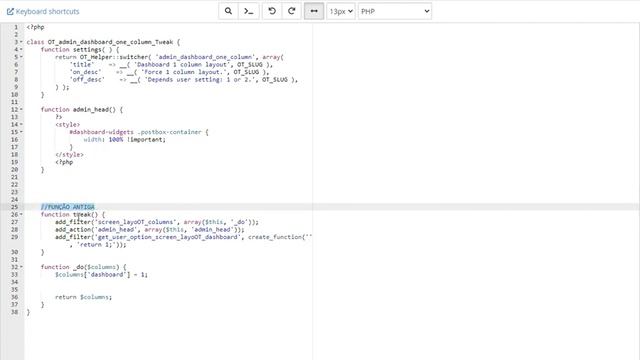Place cursor on class name OT_admin_dashboard_one_column_Tweak
The height and width of the screenshot is (360, 640).
110,42
